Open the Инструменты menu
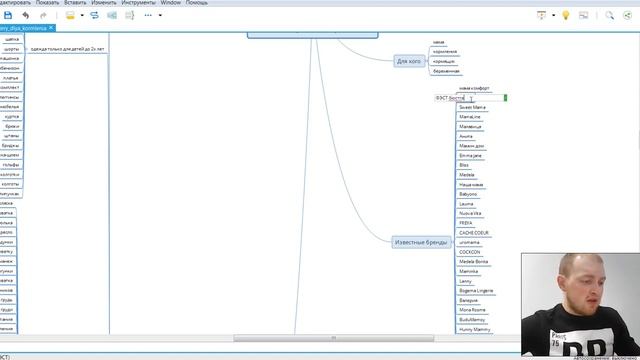 click(138, 2)
